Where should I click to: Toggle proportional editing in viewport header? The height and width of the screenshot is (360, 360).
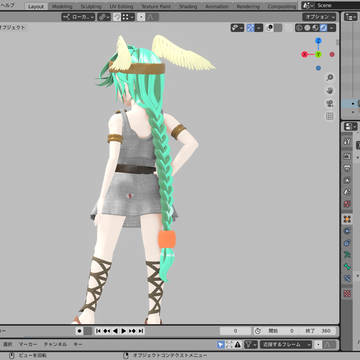coord(141,17)
